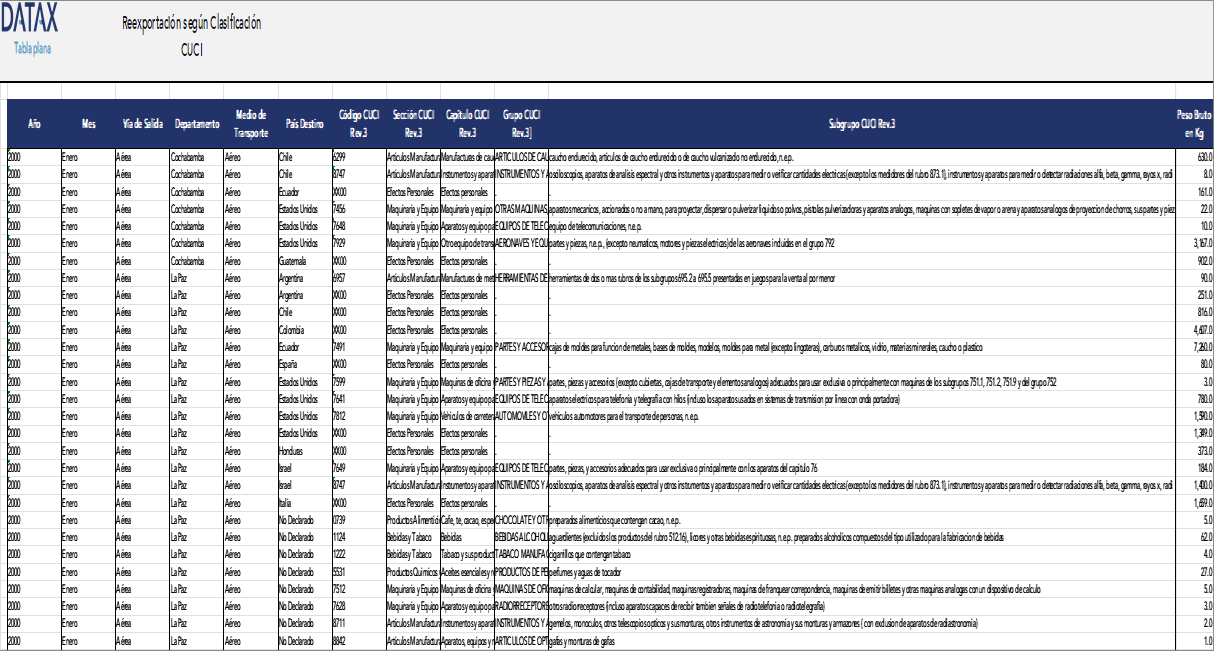Screen dimensions: 1214x651
Task: Select the "Medio de Transporte" column header
Action: tap(251, 123)
